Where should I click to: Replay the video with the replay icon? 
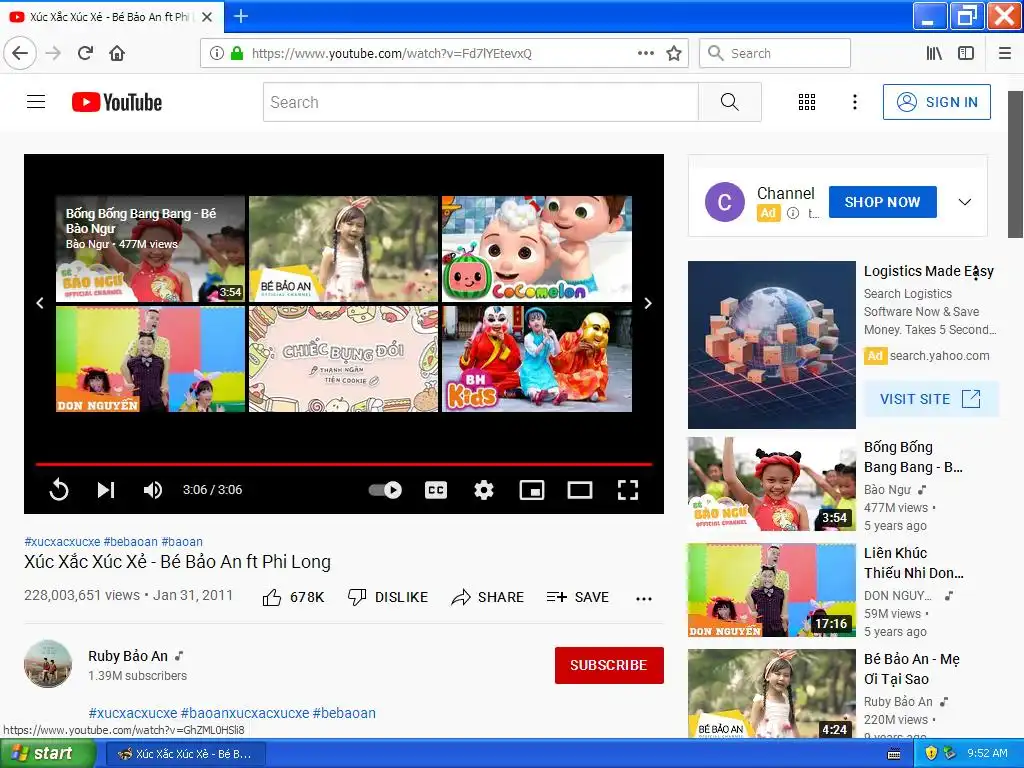pyautogui.click(x=59, y=489)
